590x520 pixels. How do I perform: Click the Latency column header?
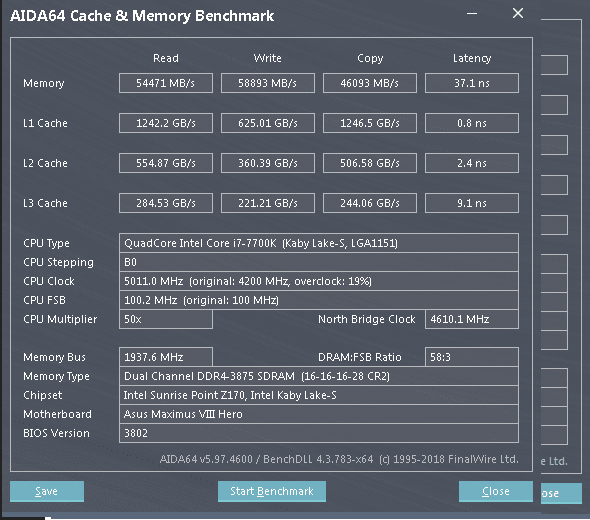coord(472,58)
